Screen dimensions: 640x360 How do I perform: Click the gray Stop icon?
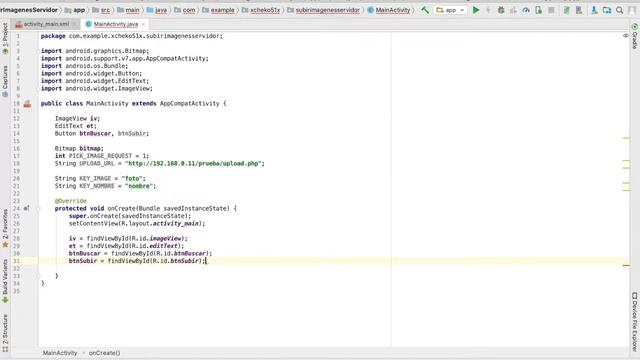click(551, 10)
